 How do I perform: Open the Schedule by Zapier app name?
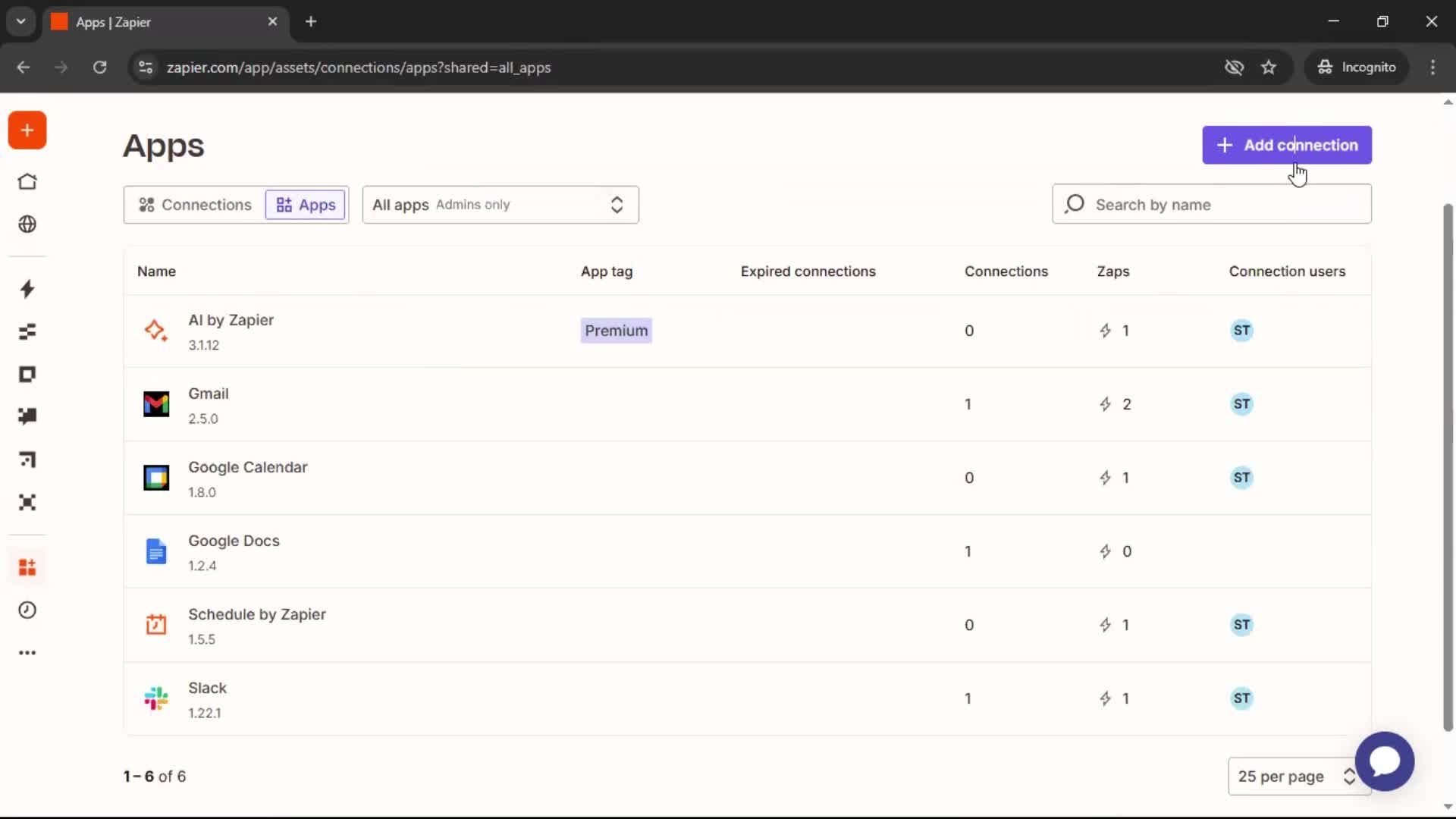tap(257, 614)
